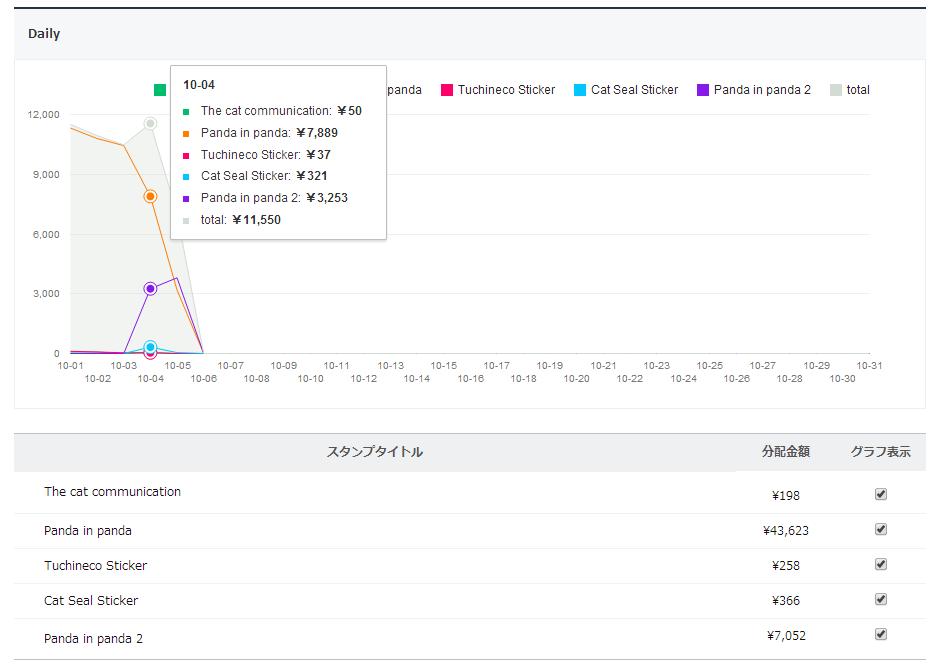Click the total legend label

tap(858, 90)
